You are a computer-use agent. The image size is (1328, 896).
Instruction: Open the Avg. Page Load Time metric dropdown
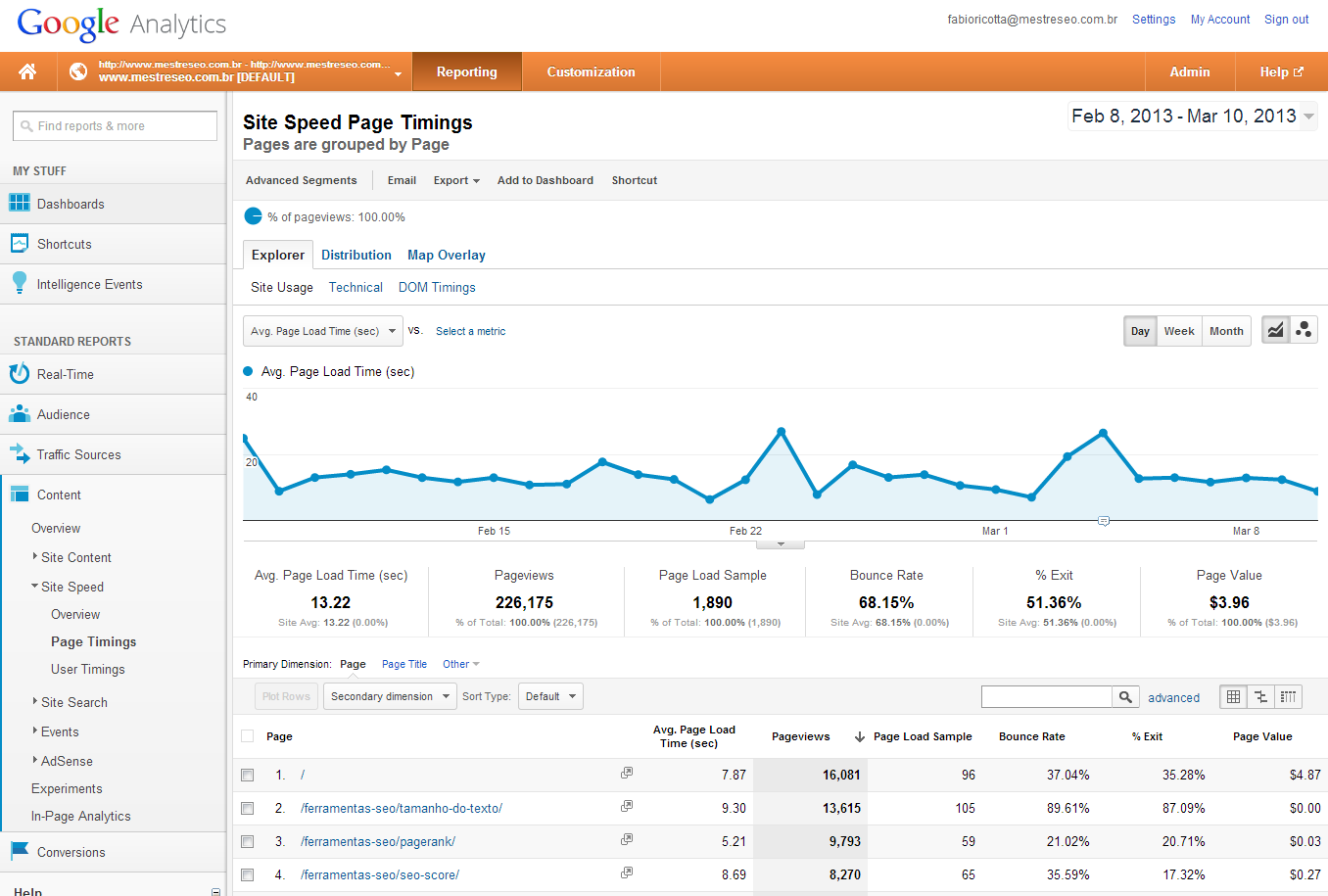point(322,331)
